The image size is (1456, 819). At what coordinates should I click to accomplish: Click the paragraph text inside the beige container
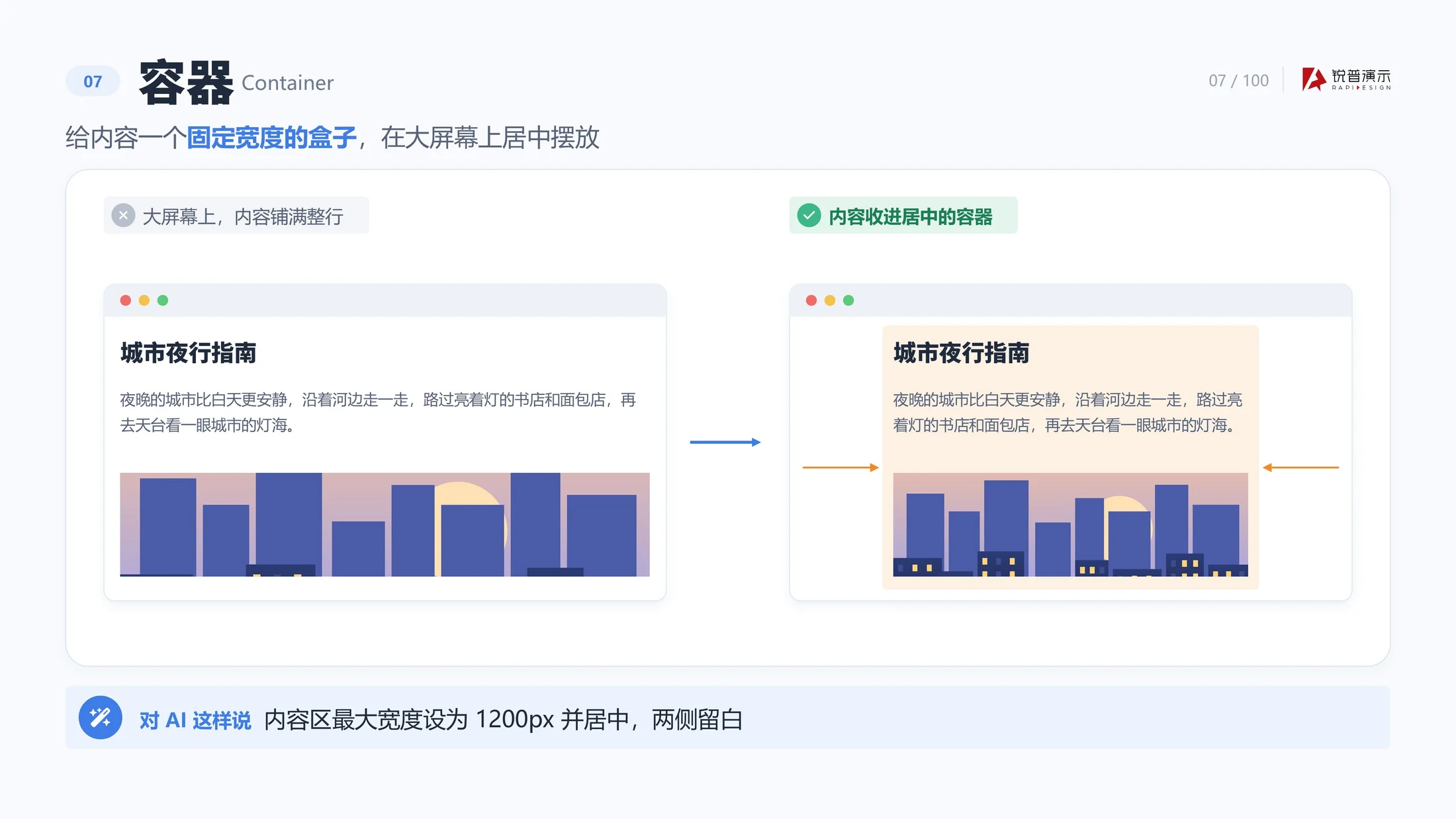[x=1068, y=412]
